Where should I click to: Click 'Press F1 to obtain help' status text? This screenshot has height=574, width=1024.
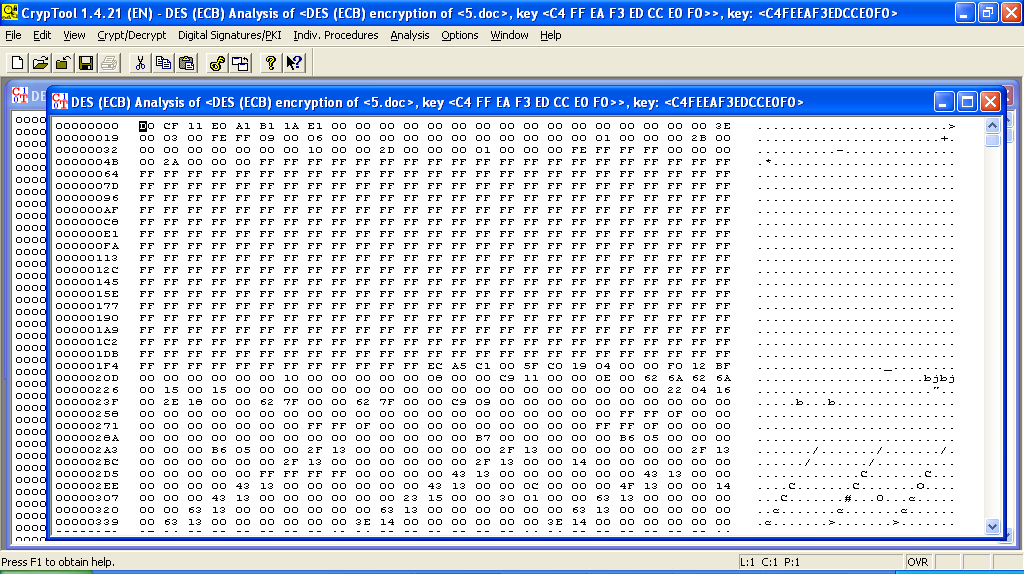pos(58,562)
